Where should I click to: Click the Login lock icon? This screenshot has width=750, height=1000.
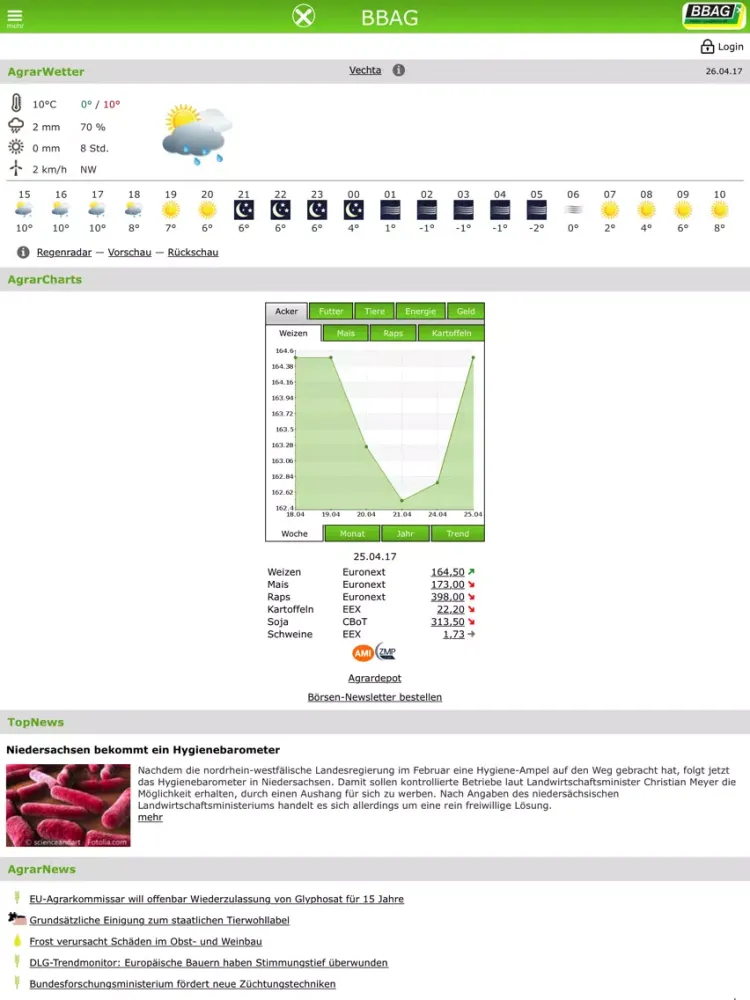[707, 46]
